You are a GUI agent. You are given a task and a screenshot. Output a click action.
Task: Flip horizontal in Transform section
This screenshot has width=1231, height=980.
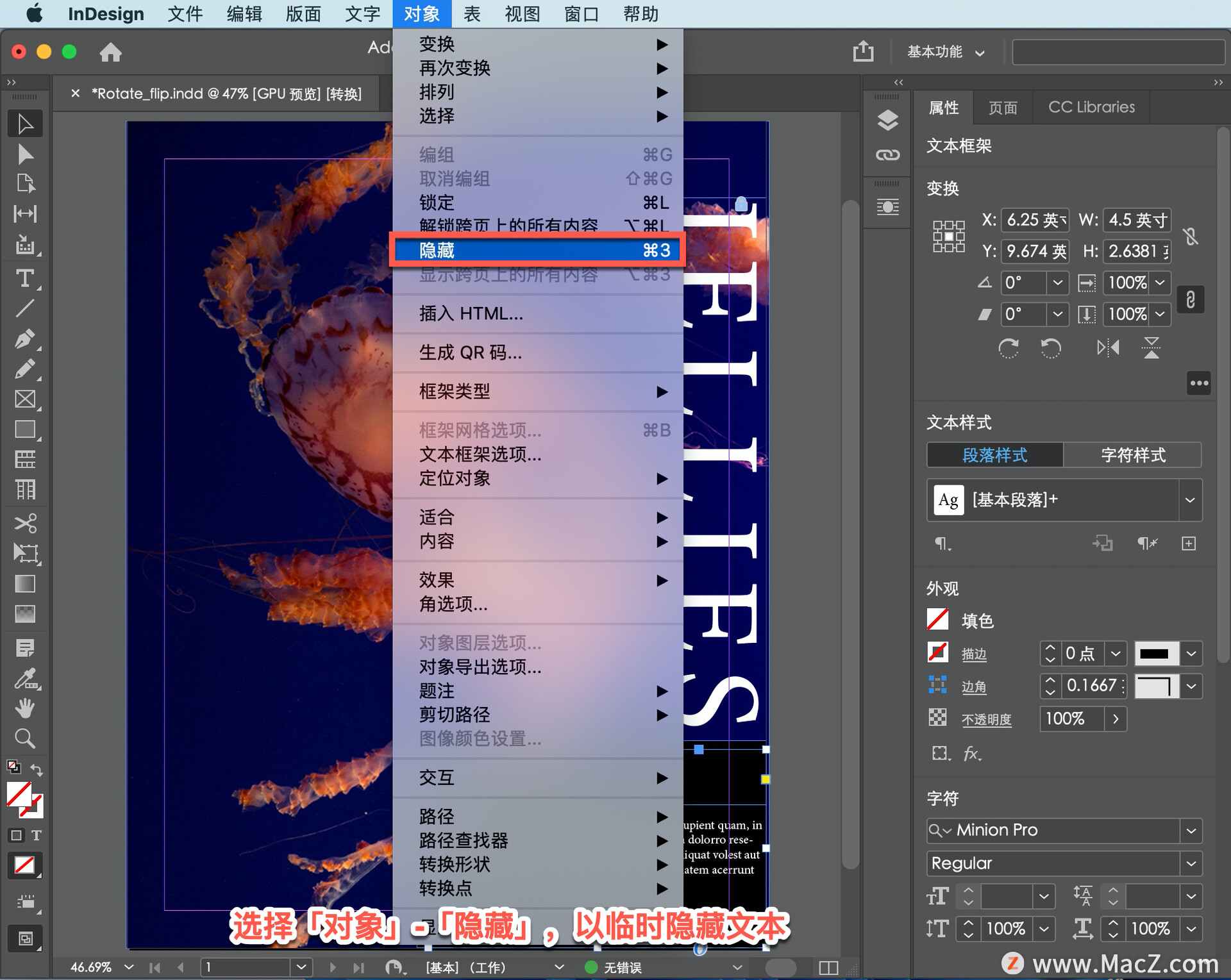(1108, 348)
